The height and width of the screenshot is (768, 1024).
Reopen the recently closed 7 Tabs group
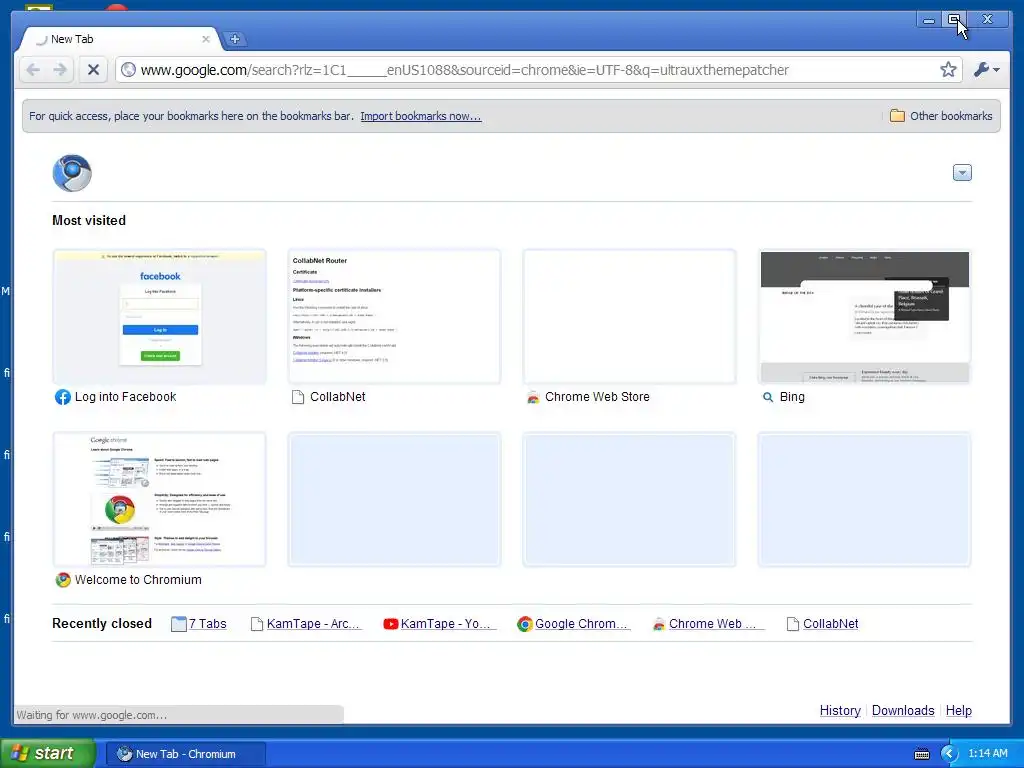208,624
